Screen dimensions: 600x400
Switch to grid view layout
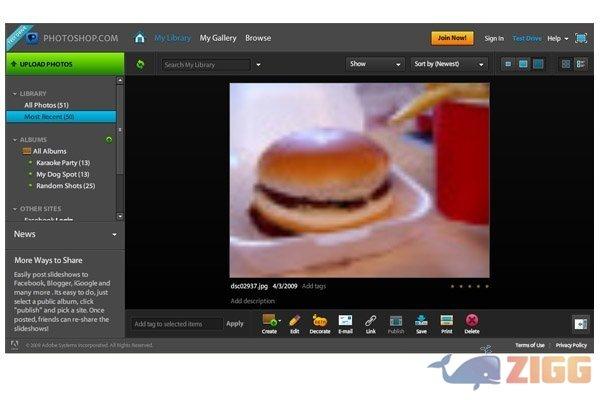coord(566,64)
